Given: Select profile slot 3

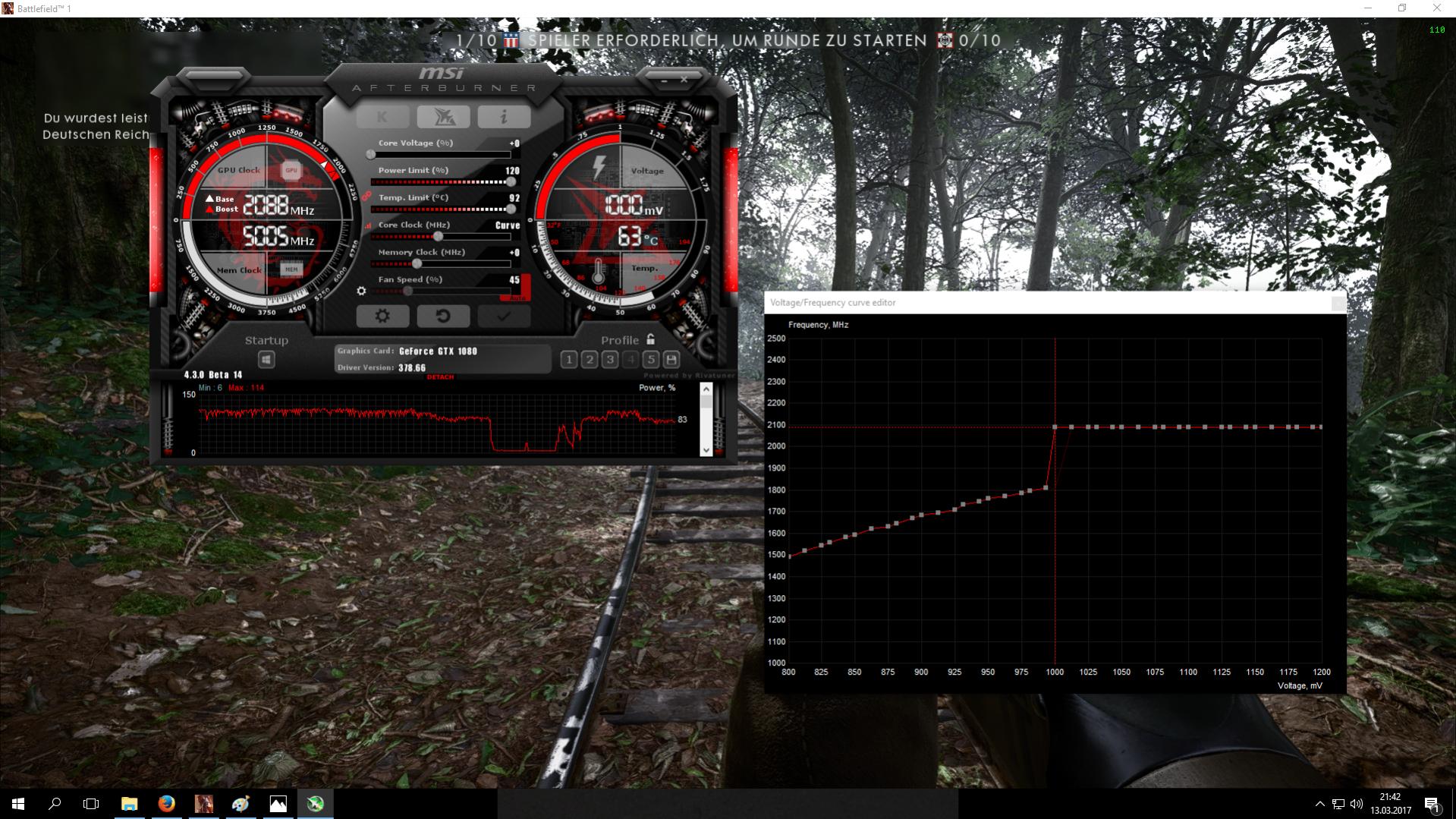Looking at the screenshot, I should (x=610, y=360).
